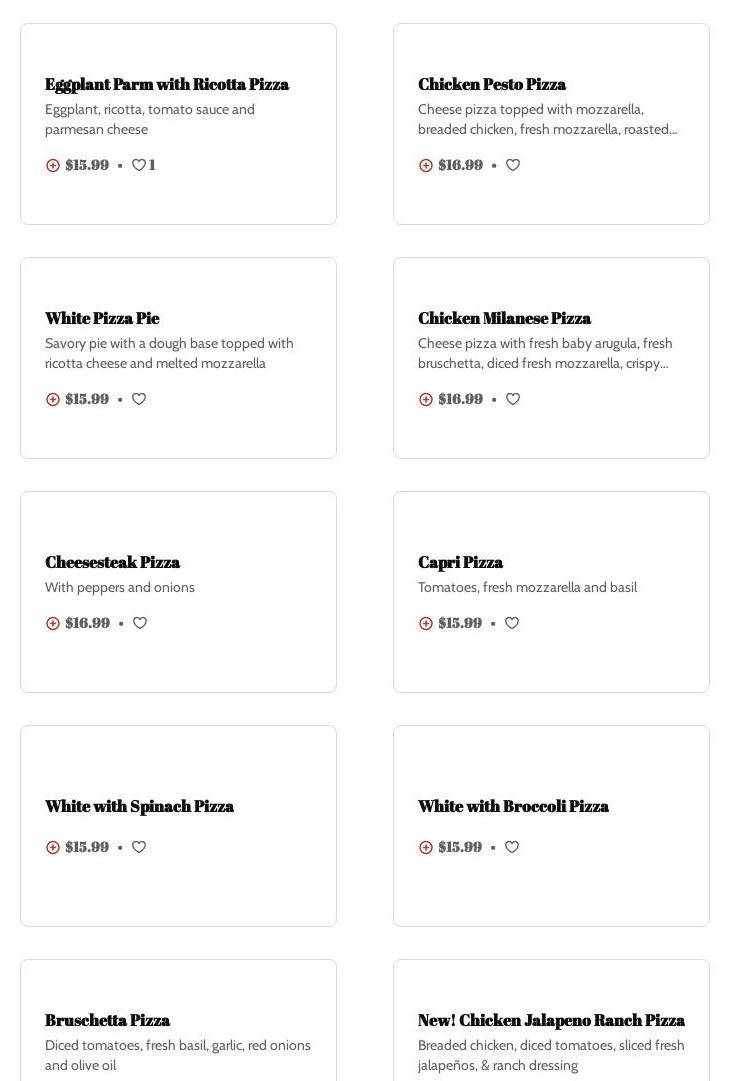Like the Capri Pizza
The image size is (750, 1081).
[512, 623]
